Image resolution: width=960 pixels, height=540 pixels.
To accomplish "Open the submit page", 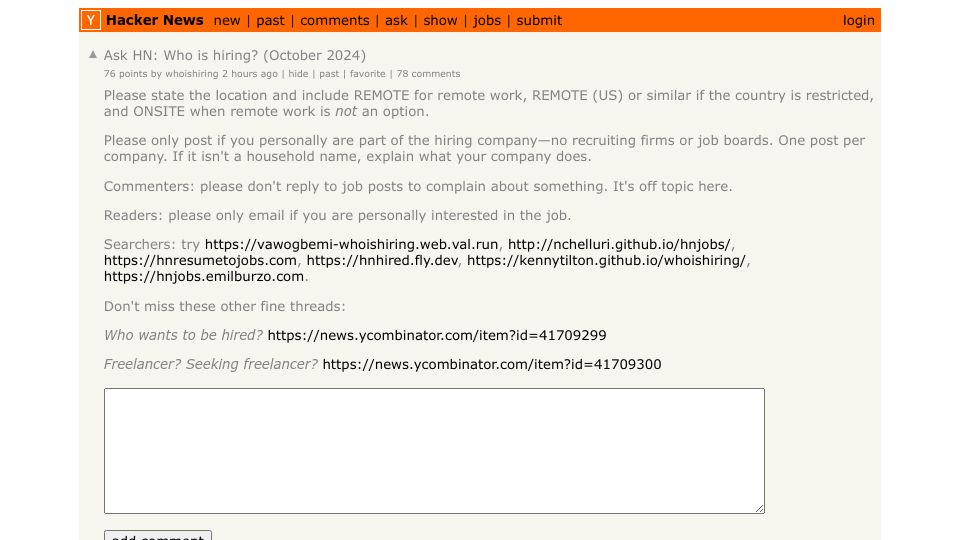I will point(539,20).
